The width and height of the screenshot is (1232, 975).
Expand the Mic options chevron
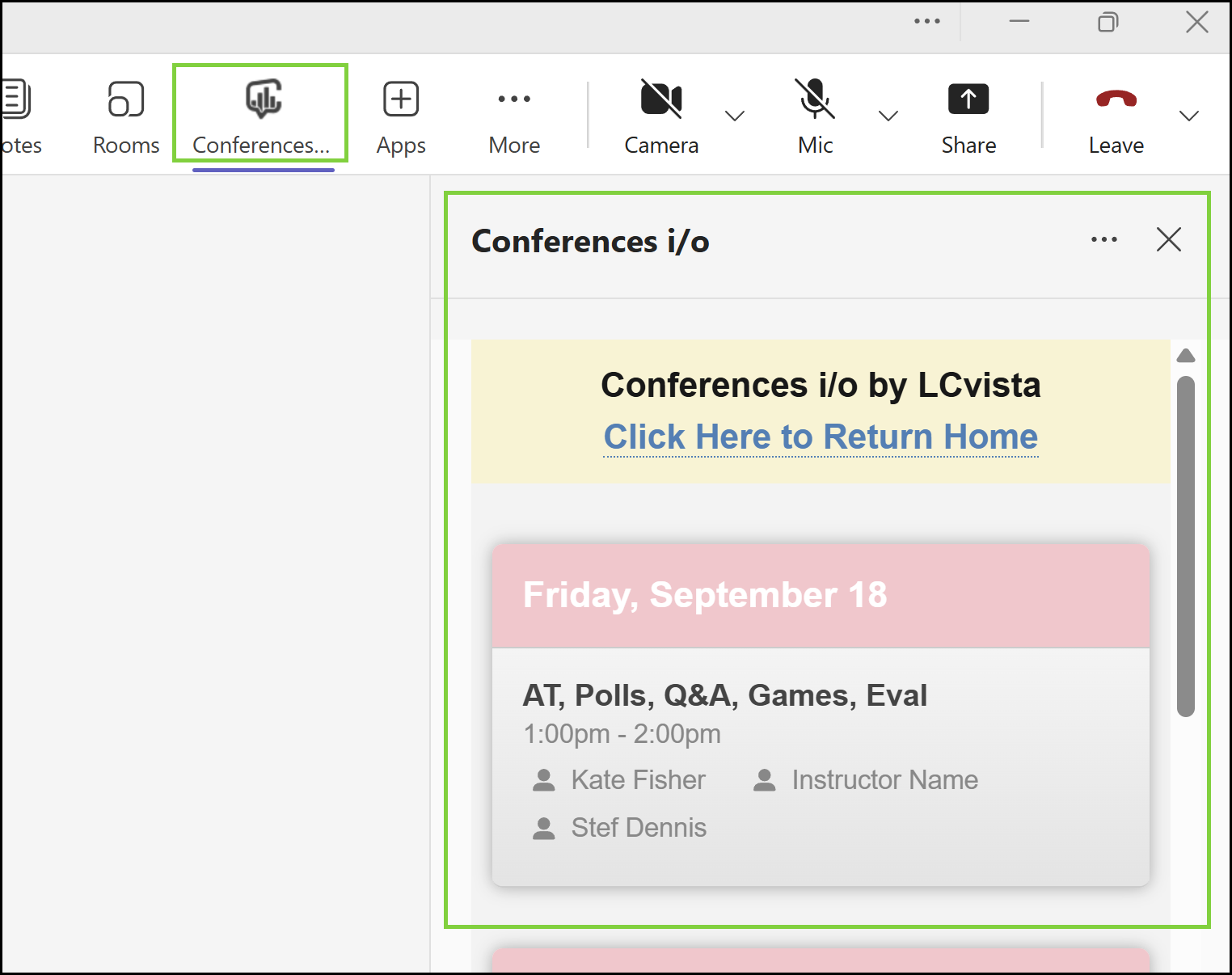pyautogui.click(x=888, y=116)
